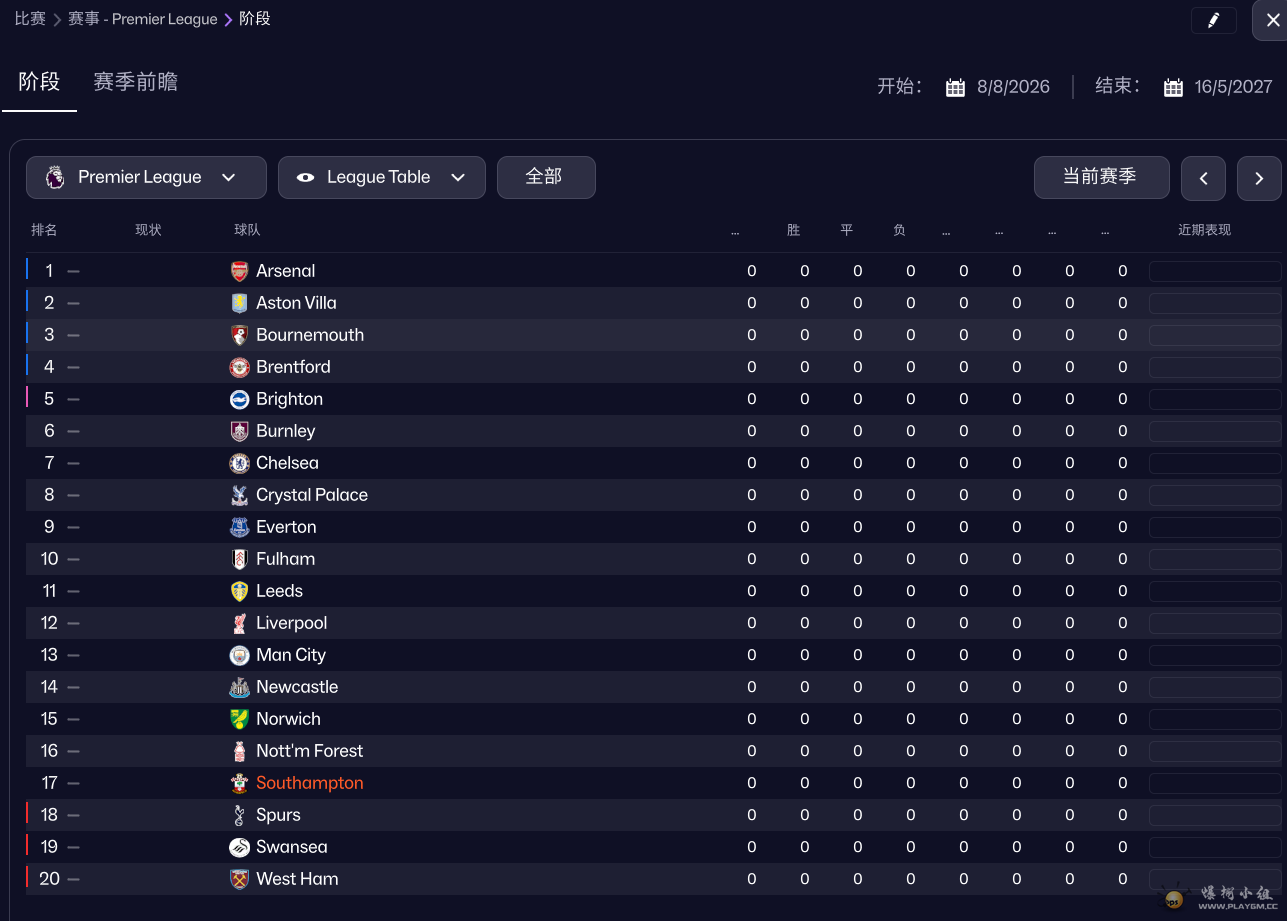This screenshot has width=1287, height=921.
Task: Click the Man City club badge
Action: click(239, 655)
